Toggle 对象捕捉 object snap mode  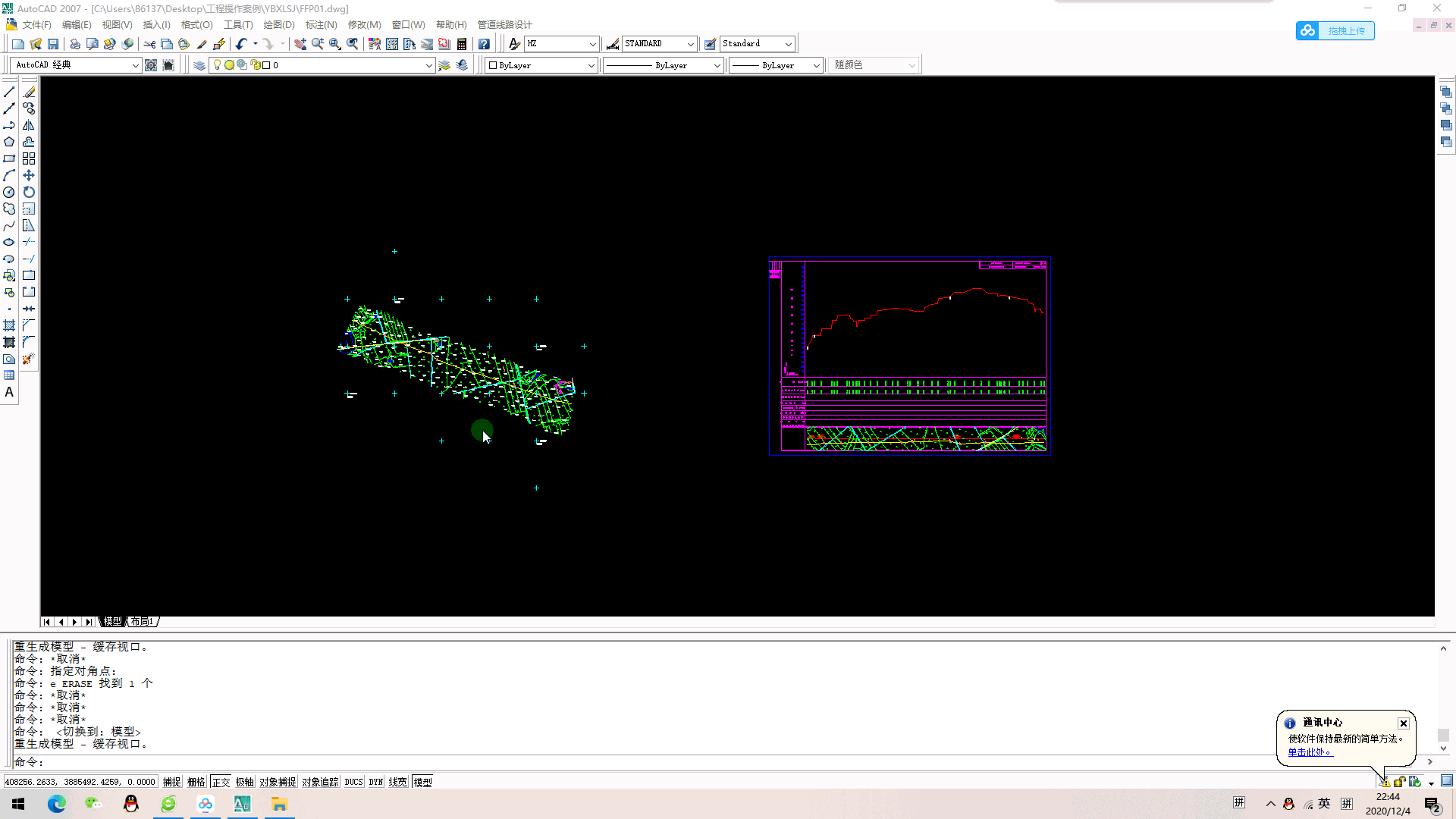click(278, 782)
